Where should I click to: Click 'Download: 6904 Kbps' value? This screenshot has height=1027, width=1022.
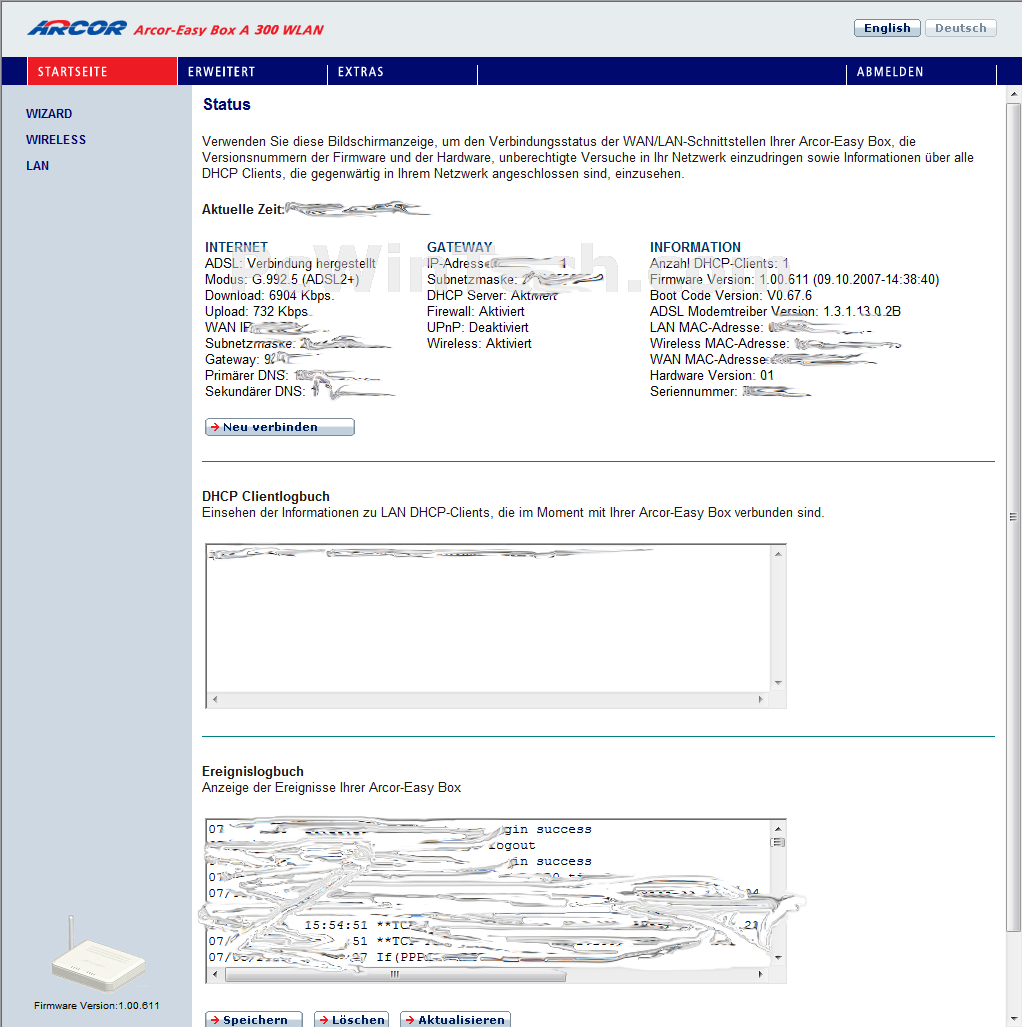click(x=270, y=295)
